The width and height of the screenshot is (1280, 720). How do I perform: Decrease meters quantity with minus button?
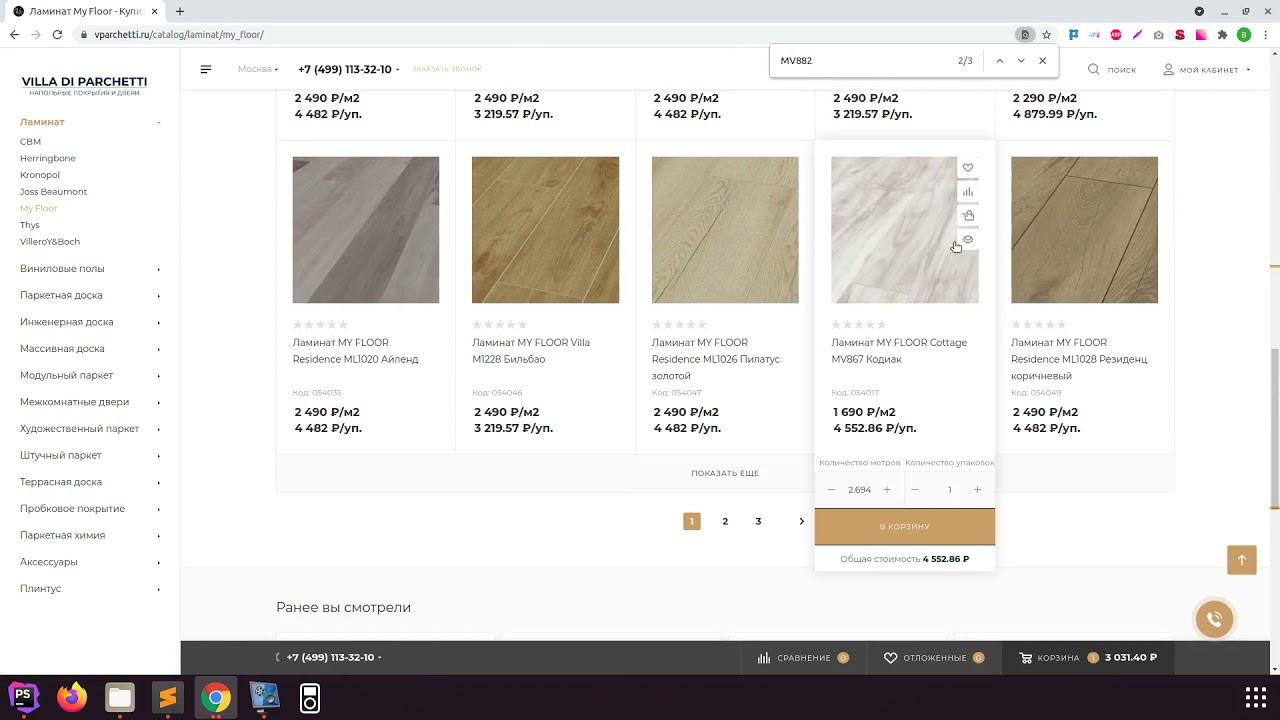pyautogui.click(x=831, y=490)
